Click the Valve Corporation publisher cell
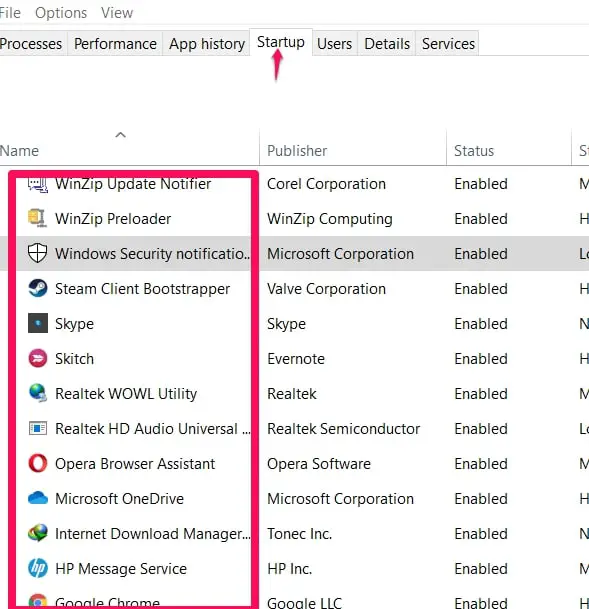 click(x=326, y=289)
